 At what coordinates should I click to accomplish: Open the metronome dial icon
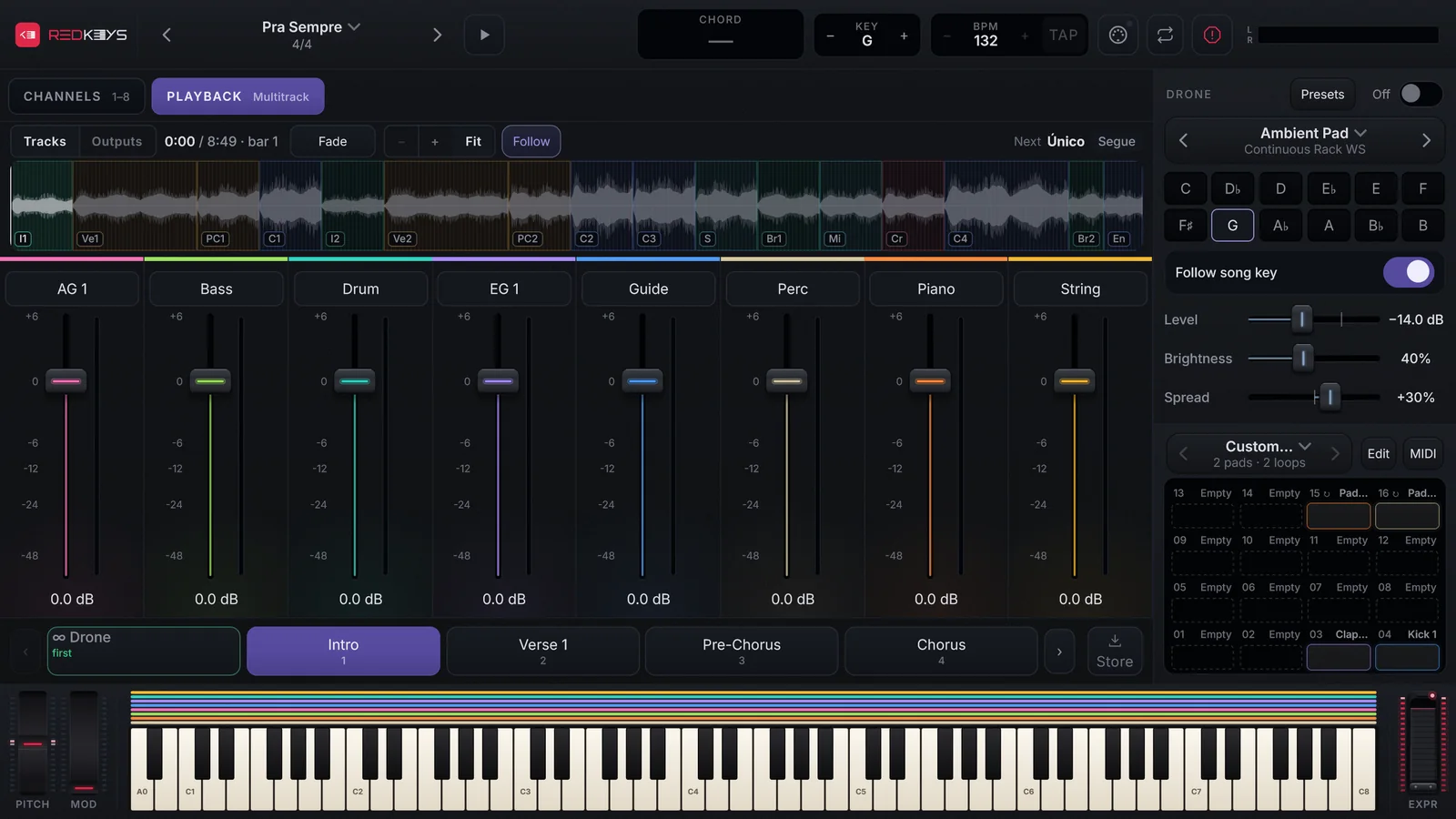1118,35
